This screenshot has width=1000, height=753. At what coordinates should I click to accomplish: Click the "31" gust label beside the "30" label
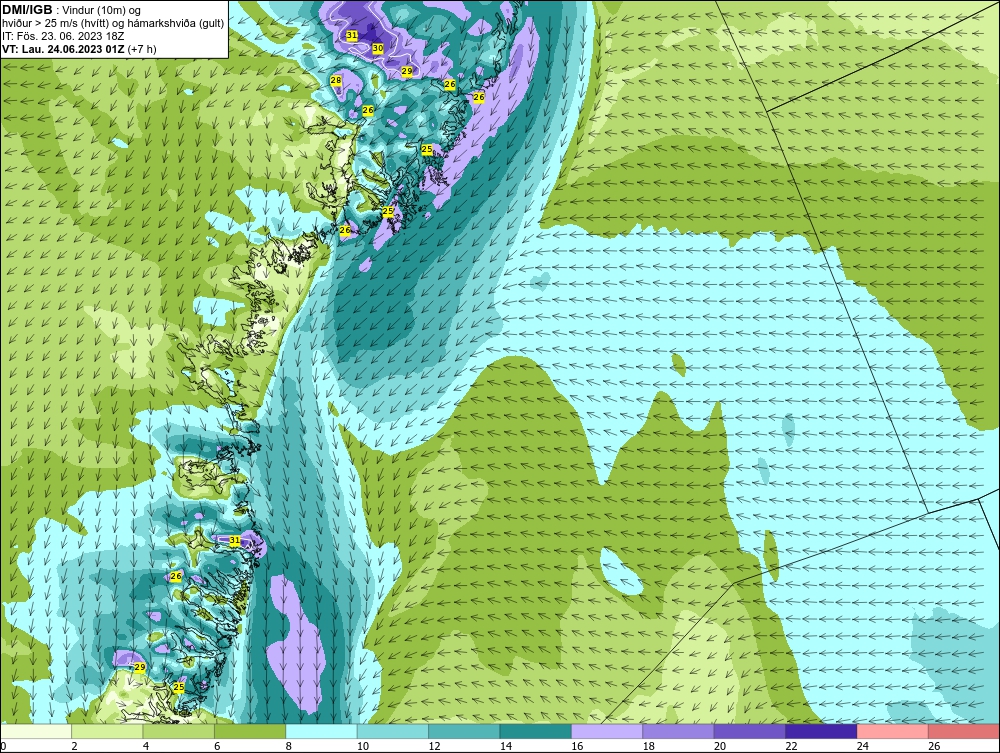[x=351, y=36]
